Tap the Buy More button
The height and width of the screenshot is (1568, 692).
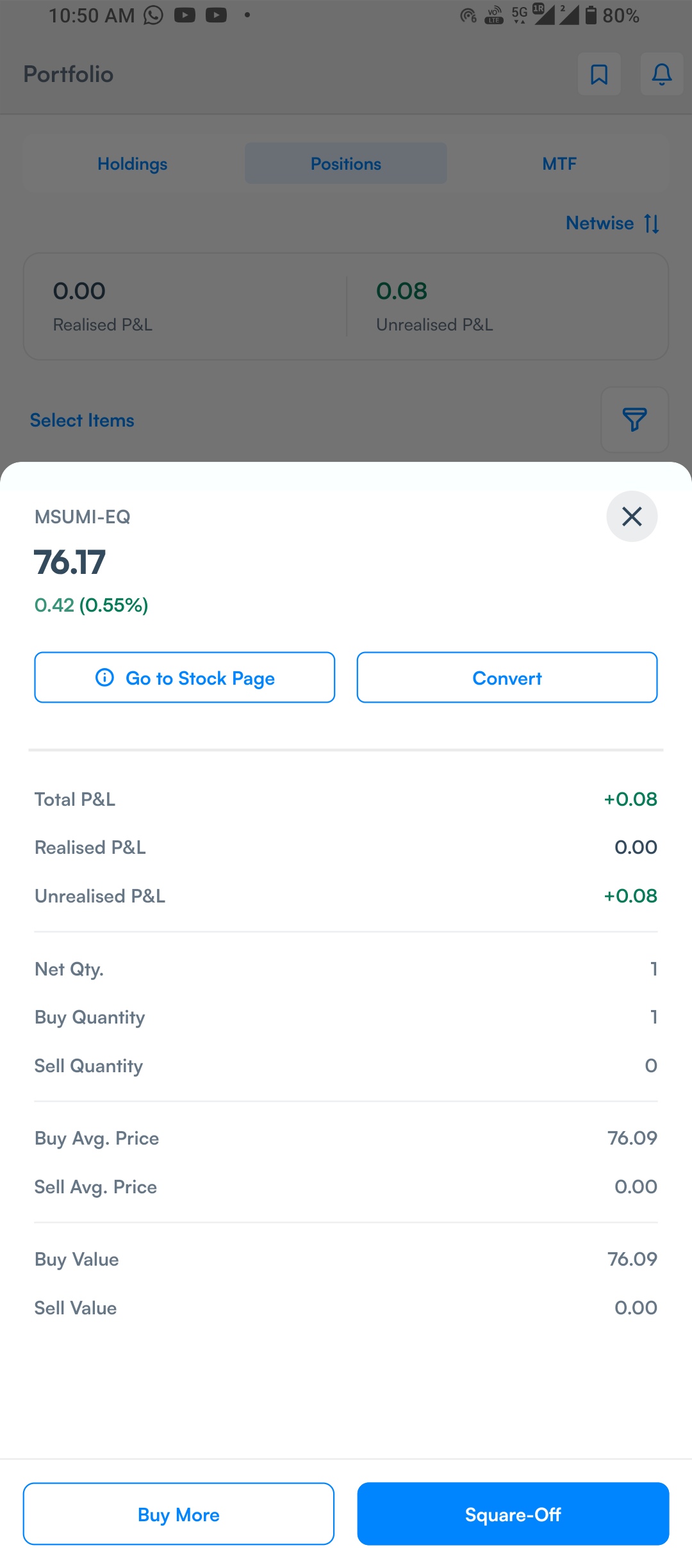tap(179, 1514)
